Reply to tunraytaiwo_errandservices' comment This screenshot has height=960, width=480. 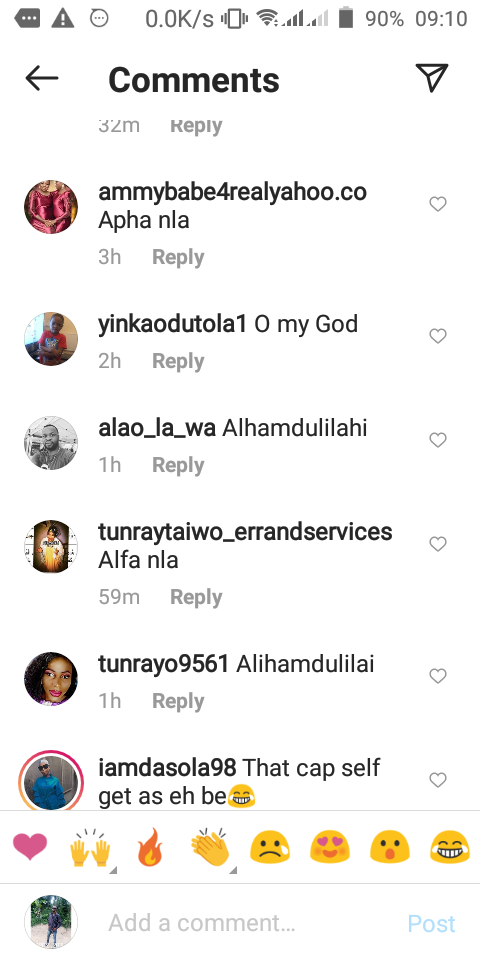coord(196,597)
